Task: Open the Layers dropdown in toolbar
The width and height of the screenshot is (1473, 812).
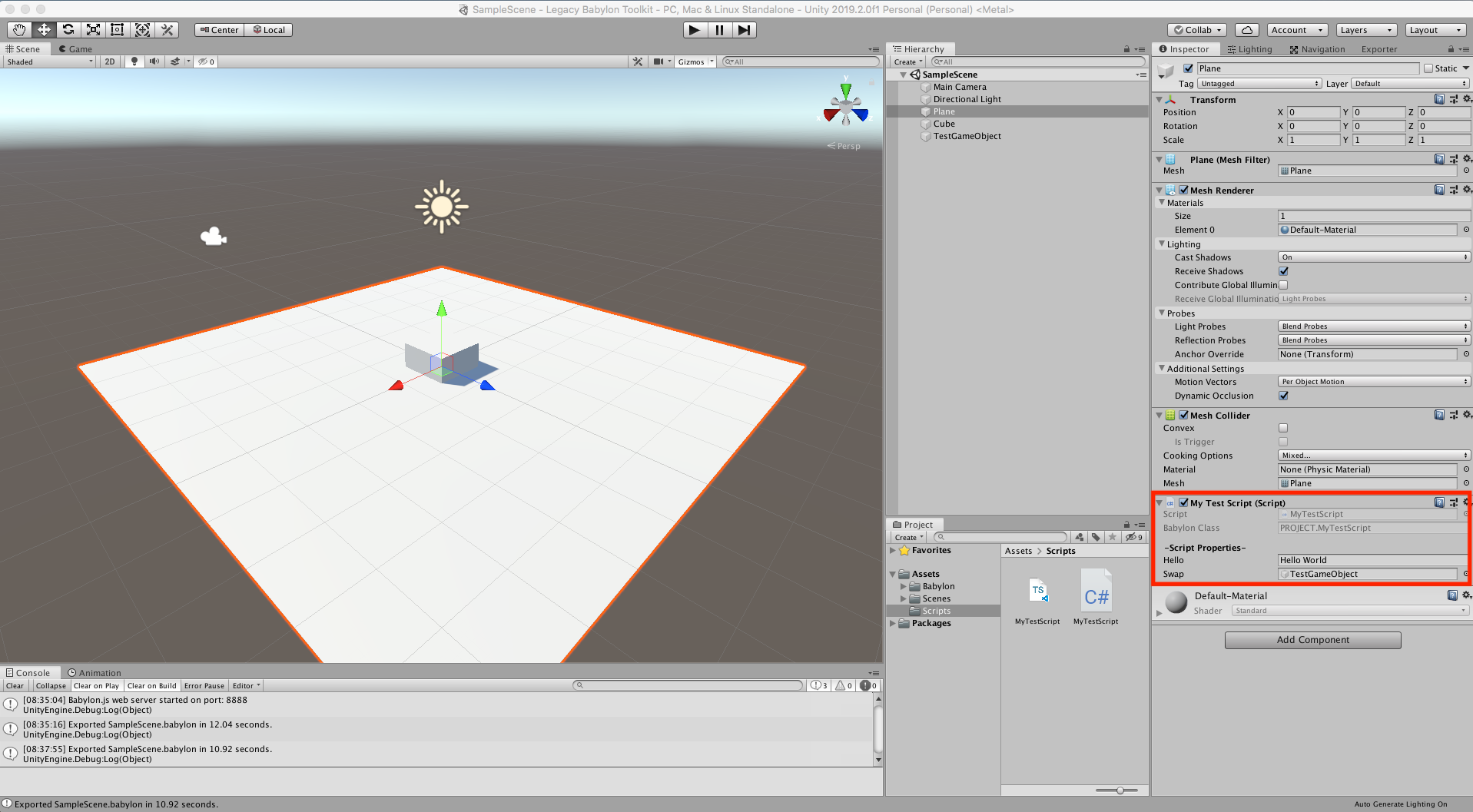Action: [x=1365, y=30]
